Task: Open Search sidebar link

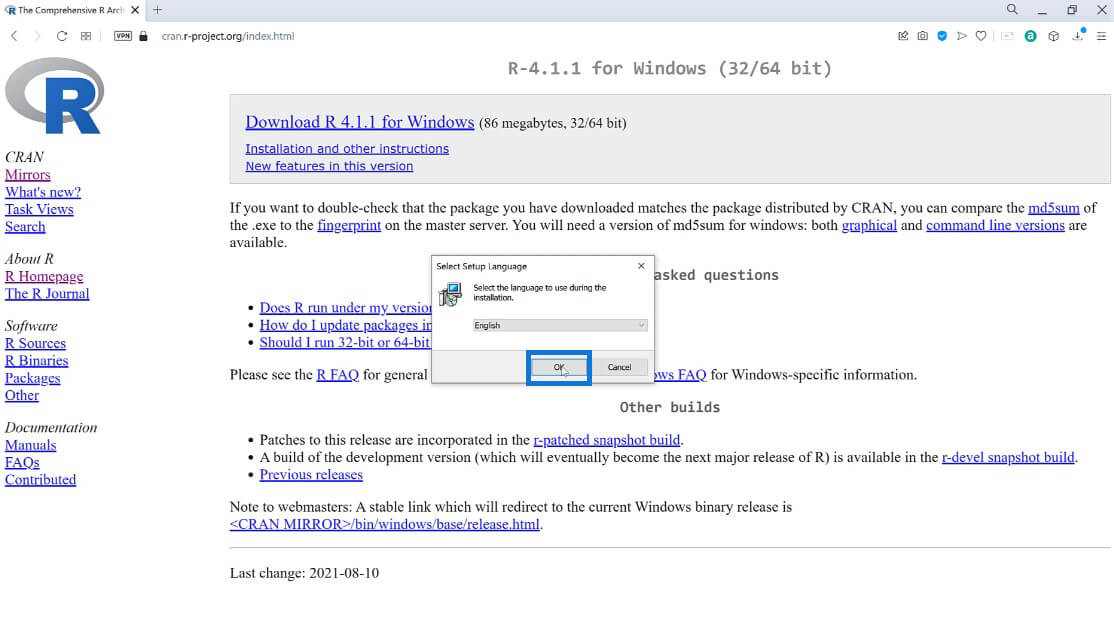Action: (x=25, y=227)
